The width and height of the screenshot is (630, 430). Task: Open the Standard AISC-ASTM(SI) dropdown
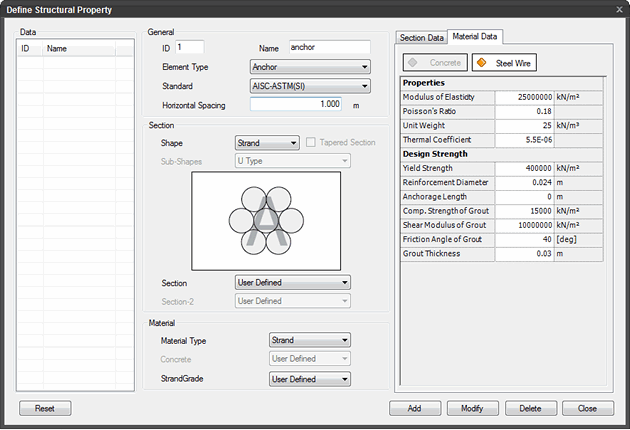click(310, 86)
